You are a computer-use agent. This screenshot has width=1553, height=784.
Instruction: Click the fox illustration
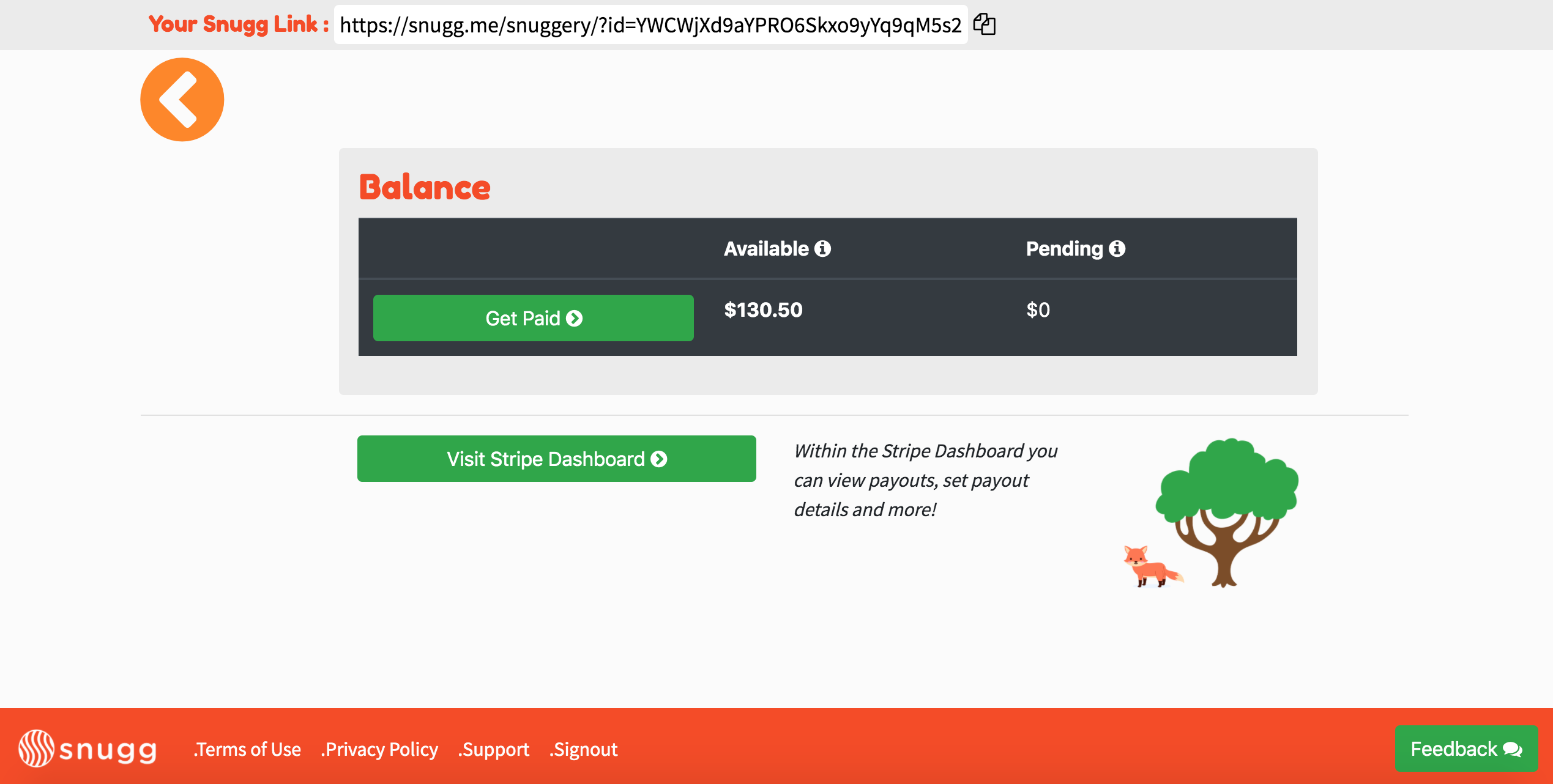[x=1150, y=567]
